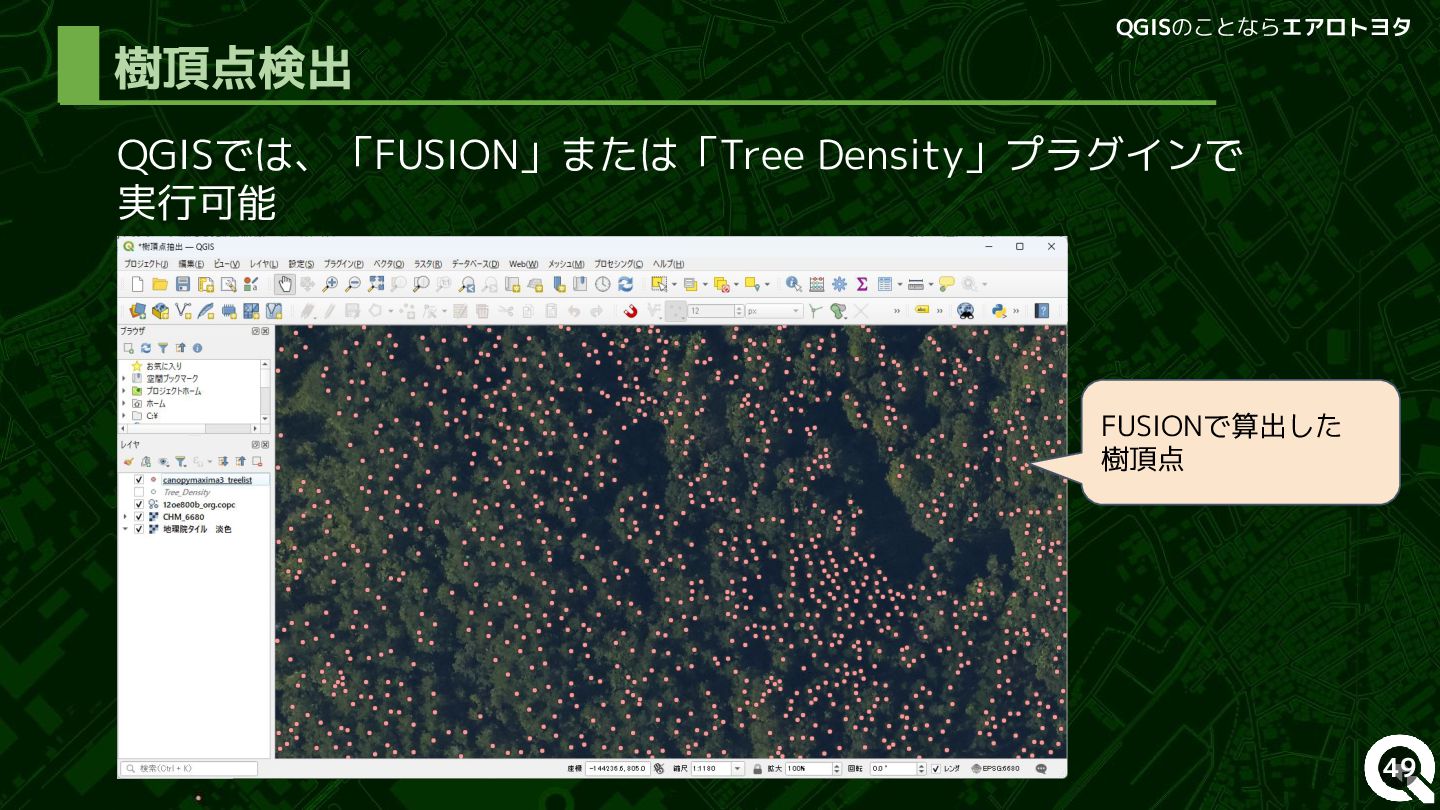This screenshot has width=1440, height=810.
Task: Expand the プロジェクトホーム browser node
Action: (x=125, y=391)
